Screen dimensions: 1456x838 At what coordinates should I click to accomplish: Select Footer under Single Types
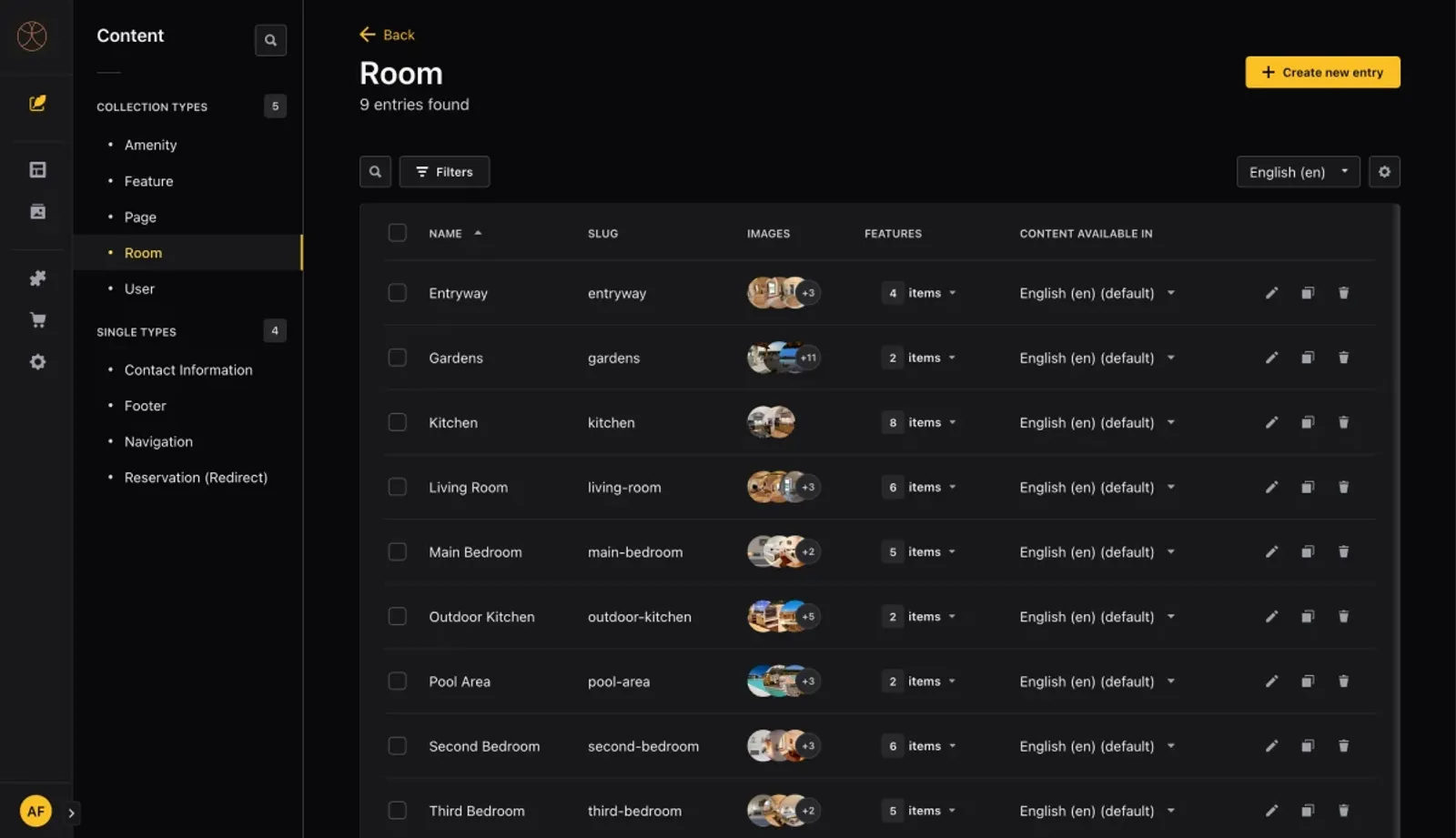click(x=145, y=406)
